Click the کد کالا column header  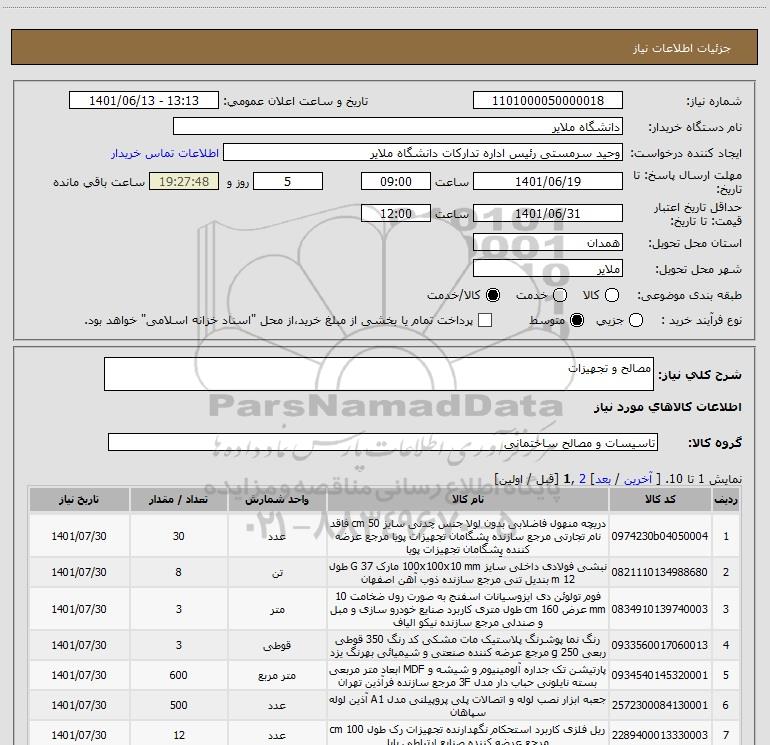[x=660, y=499]
